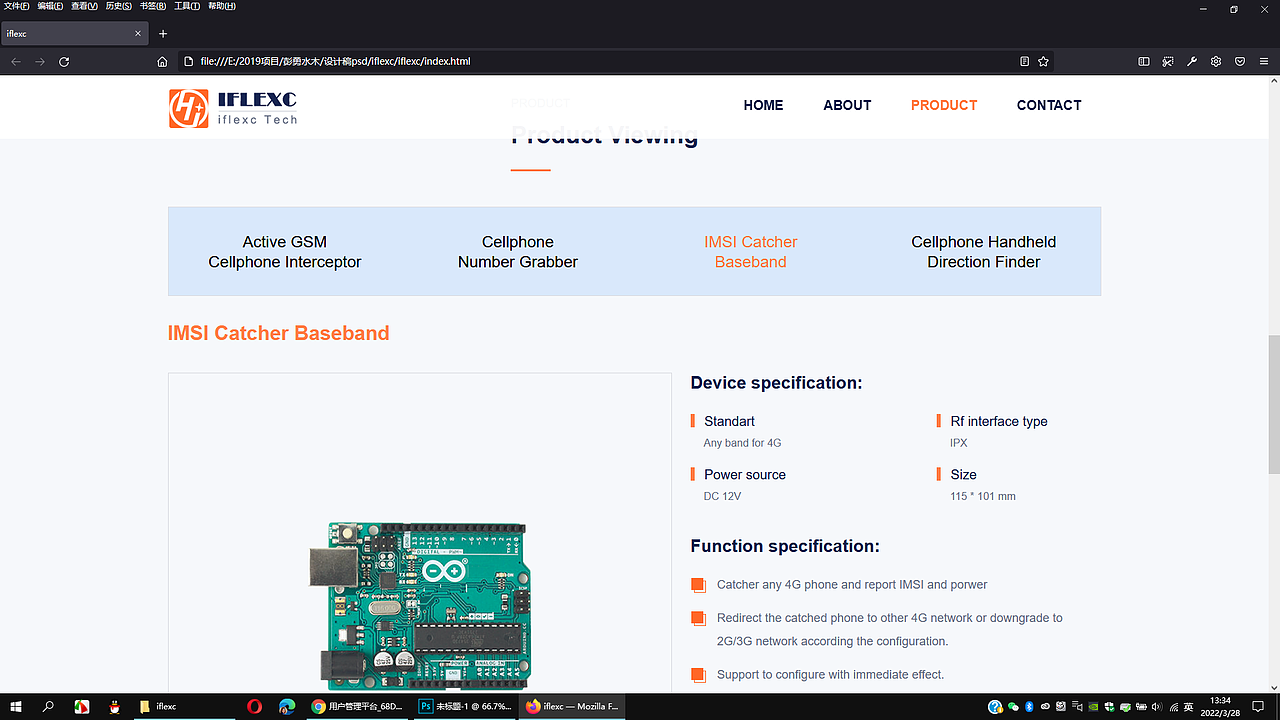Open the Windows Start menu
Image resolution: width=1280 pixels, height=720 pixels.
pyautogui.click(x=16, y=706)
